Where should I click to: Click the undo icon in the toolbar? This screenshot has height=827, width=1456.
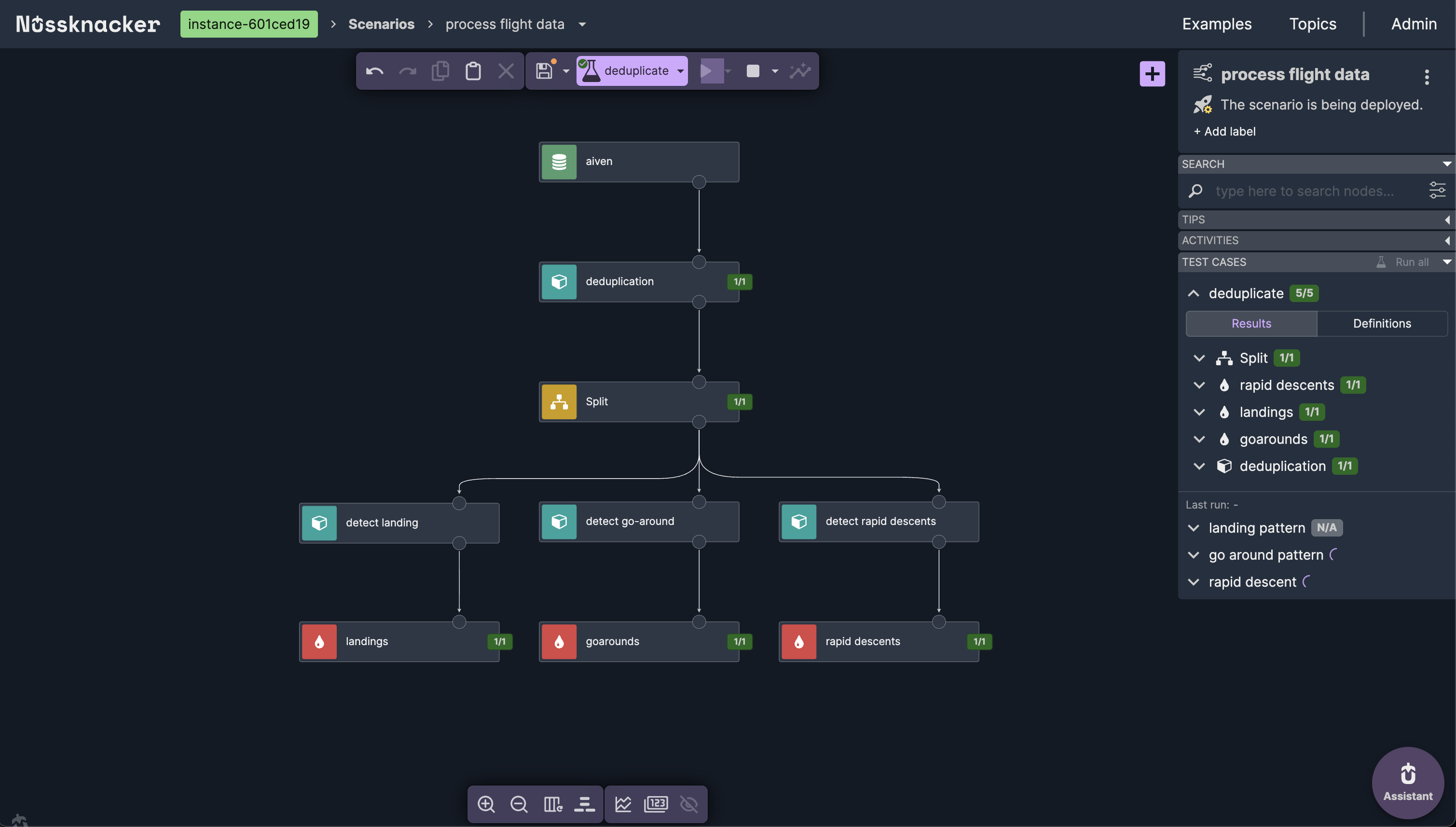pyautogui.click(x=374, y=70)
